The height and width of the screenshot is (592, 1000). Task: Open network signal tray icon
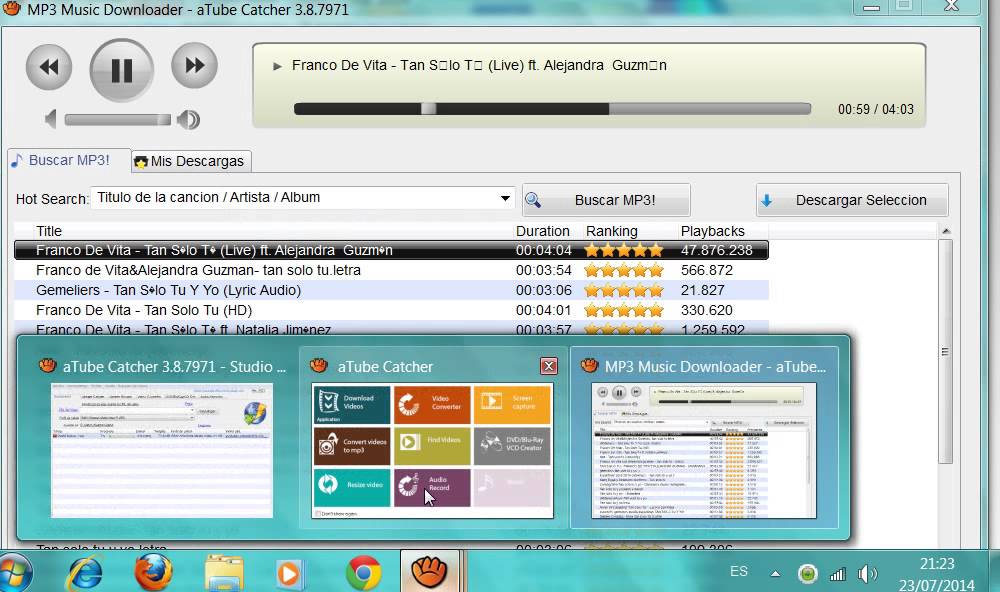click(838, 574)
